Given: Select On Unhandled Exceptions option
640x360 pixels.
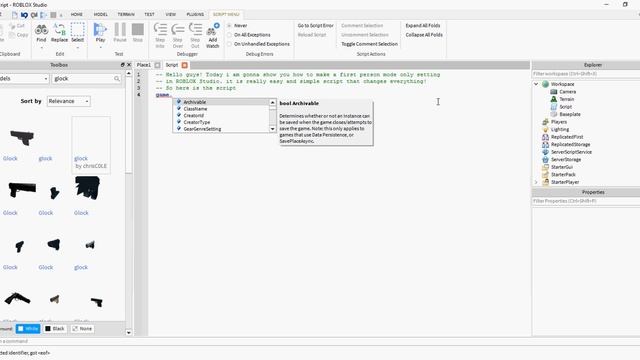Looking at the screenshot, I should [229, 44].
